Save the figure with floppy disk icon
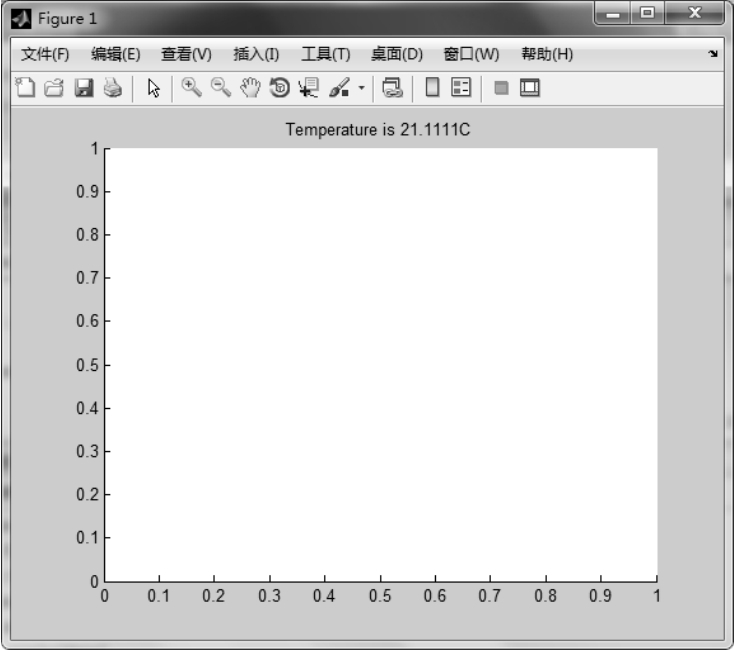 click(x=84, y=88)
